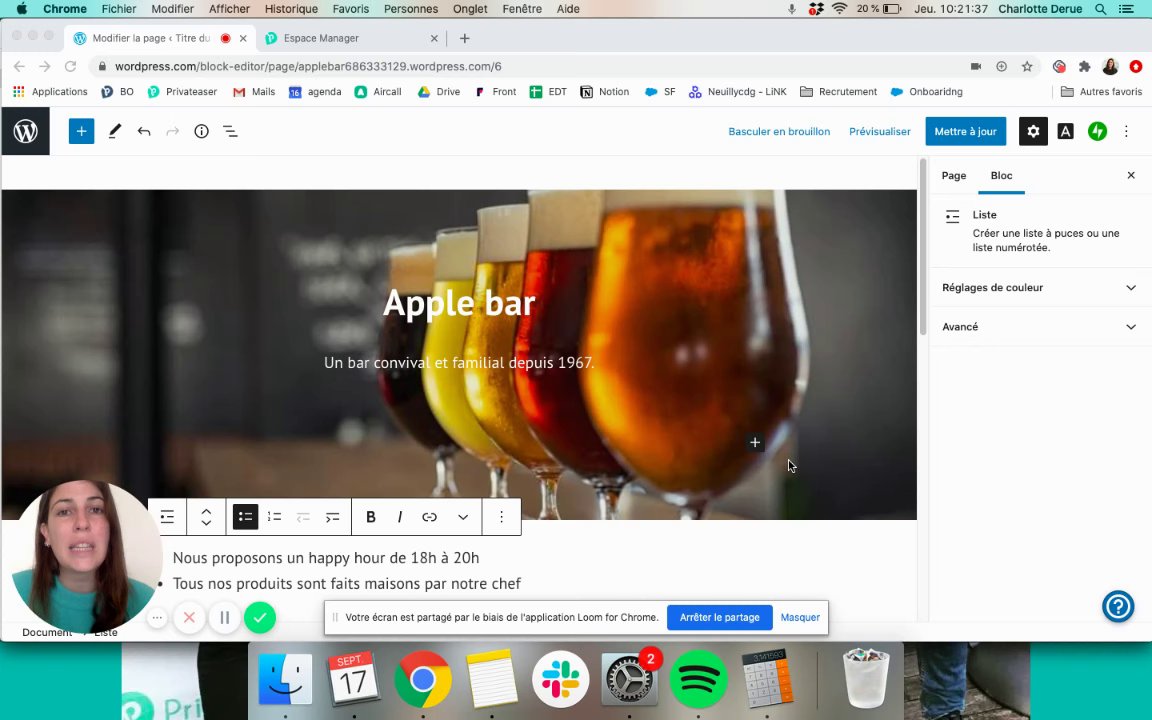Screen dimensions: 1152x720
Task: Move the list block up or down
Action: 206,517
